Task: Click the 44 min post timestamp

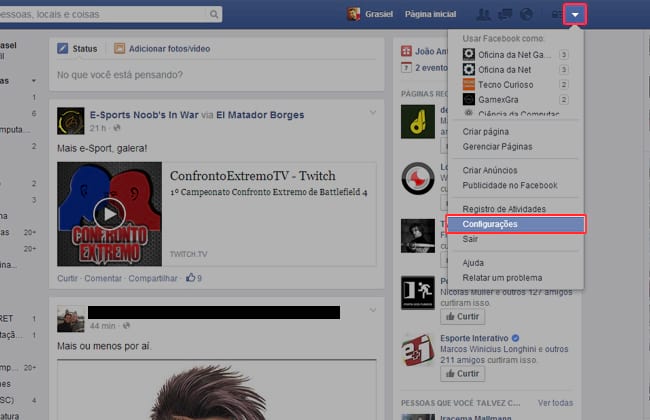Action: [x=102, y=325]
